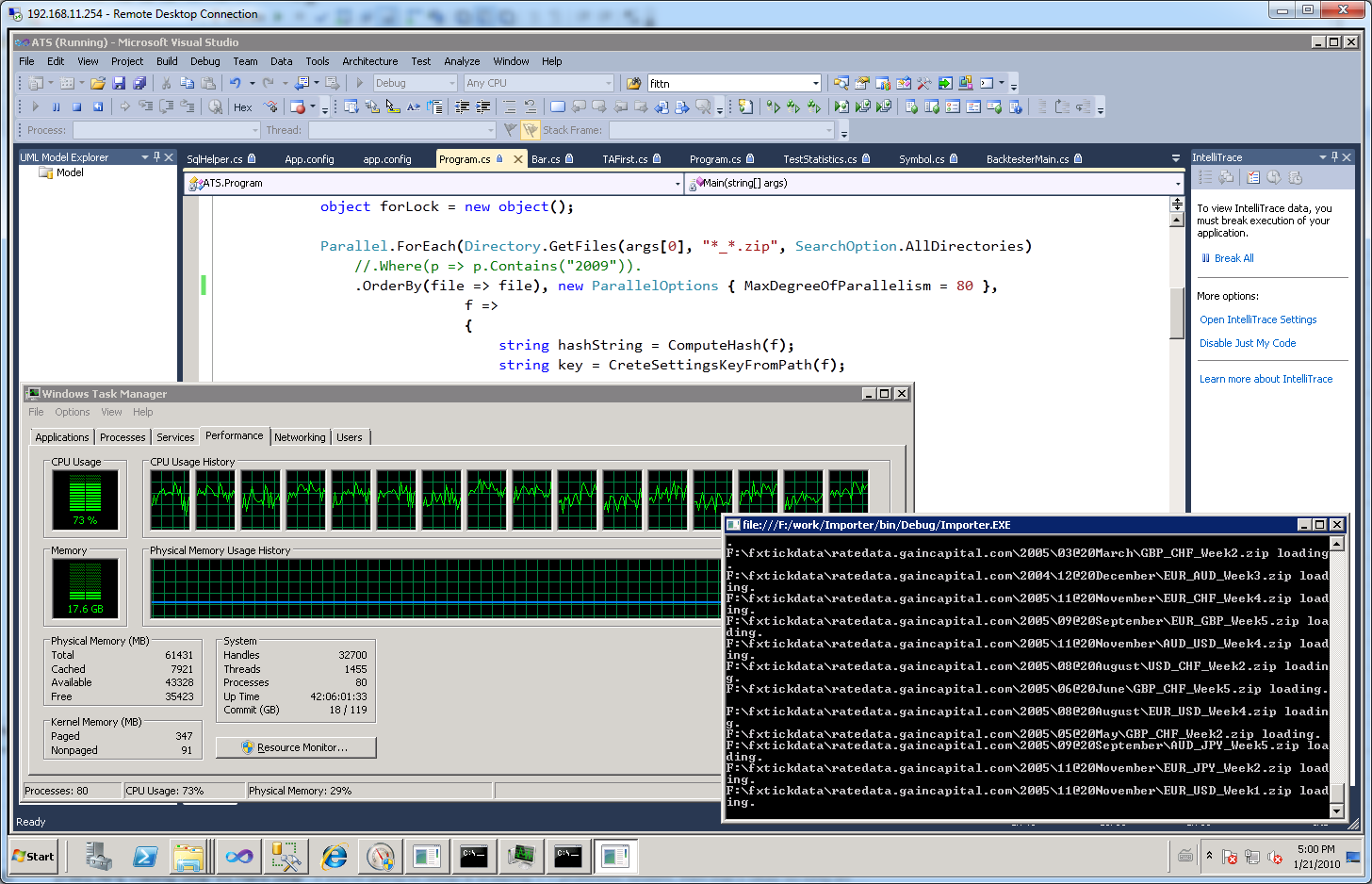Click the system tray volume icon
The width and height of the screenshot is (1372, 884).
click(x=1275, y=857)
